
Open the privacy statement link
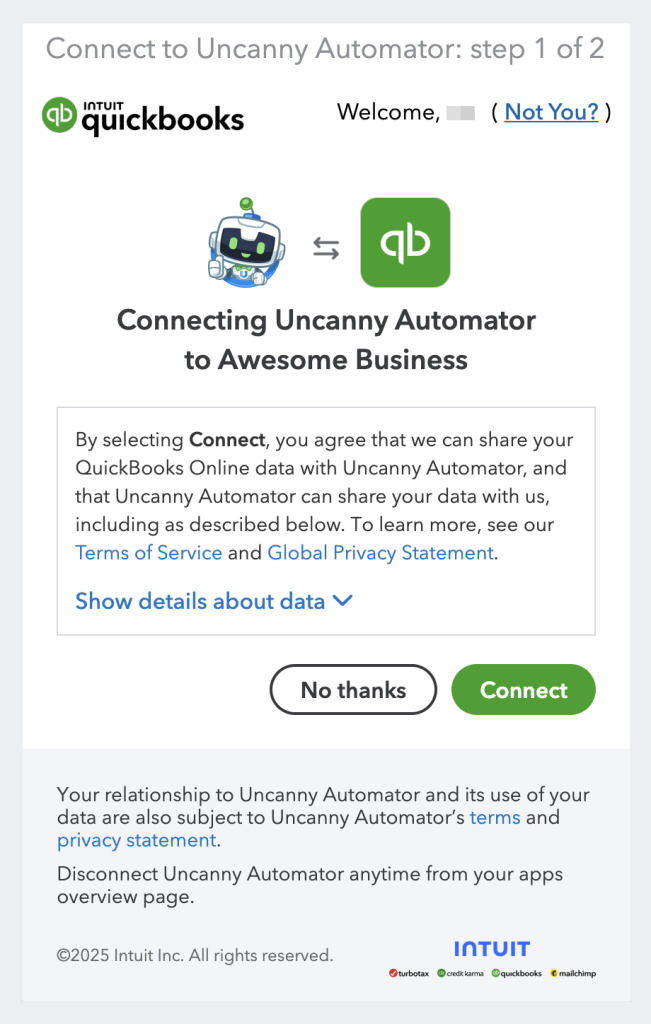(x=136, y=840)
